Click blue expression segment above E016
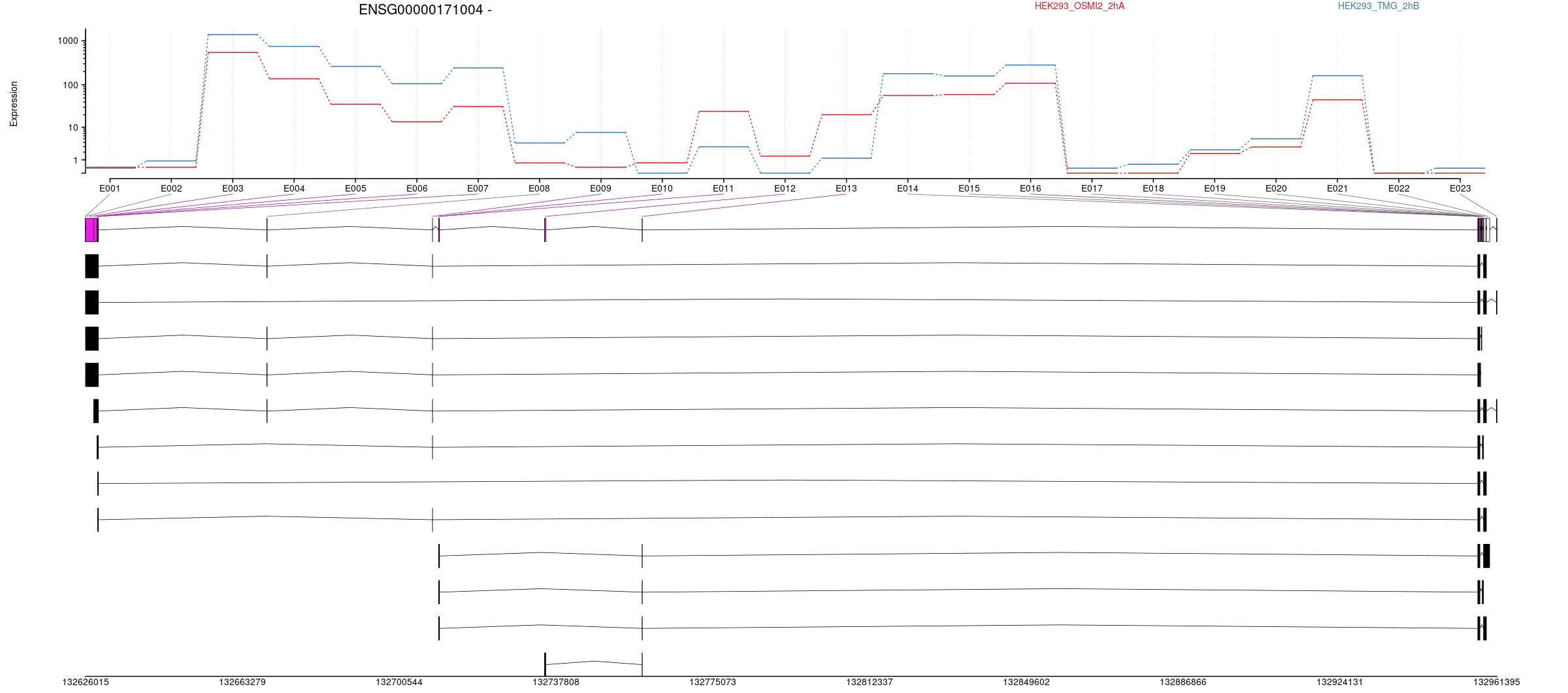1568x693 pixels. point(1030,65)
